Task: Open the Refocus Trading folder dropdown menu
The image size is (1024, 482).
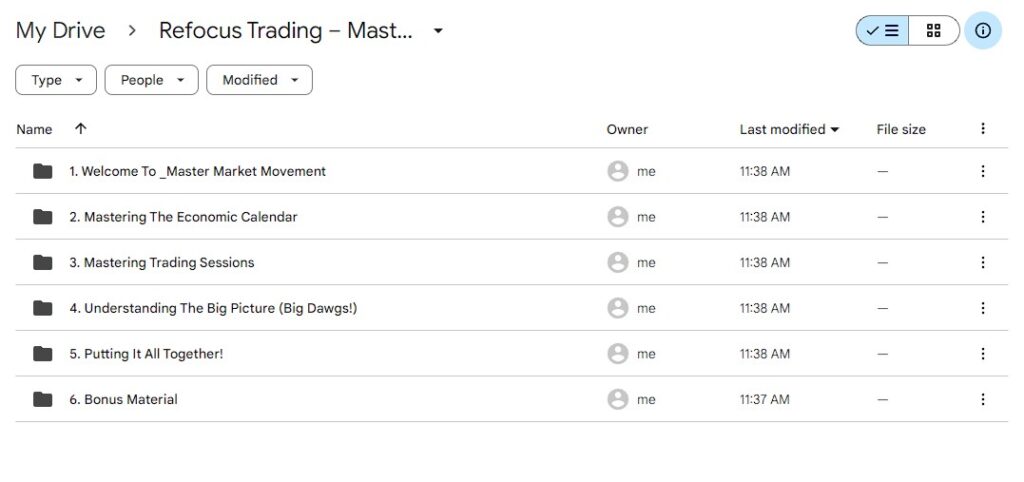Action: pos(438,31)
